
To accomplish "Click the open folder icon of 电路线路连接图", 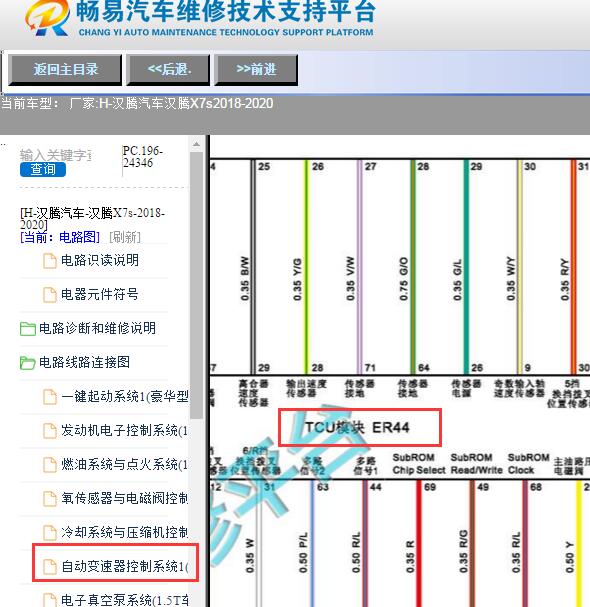I will (x=28, y=363).
